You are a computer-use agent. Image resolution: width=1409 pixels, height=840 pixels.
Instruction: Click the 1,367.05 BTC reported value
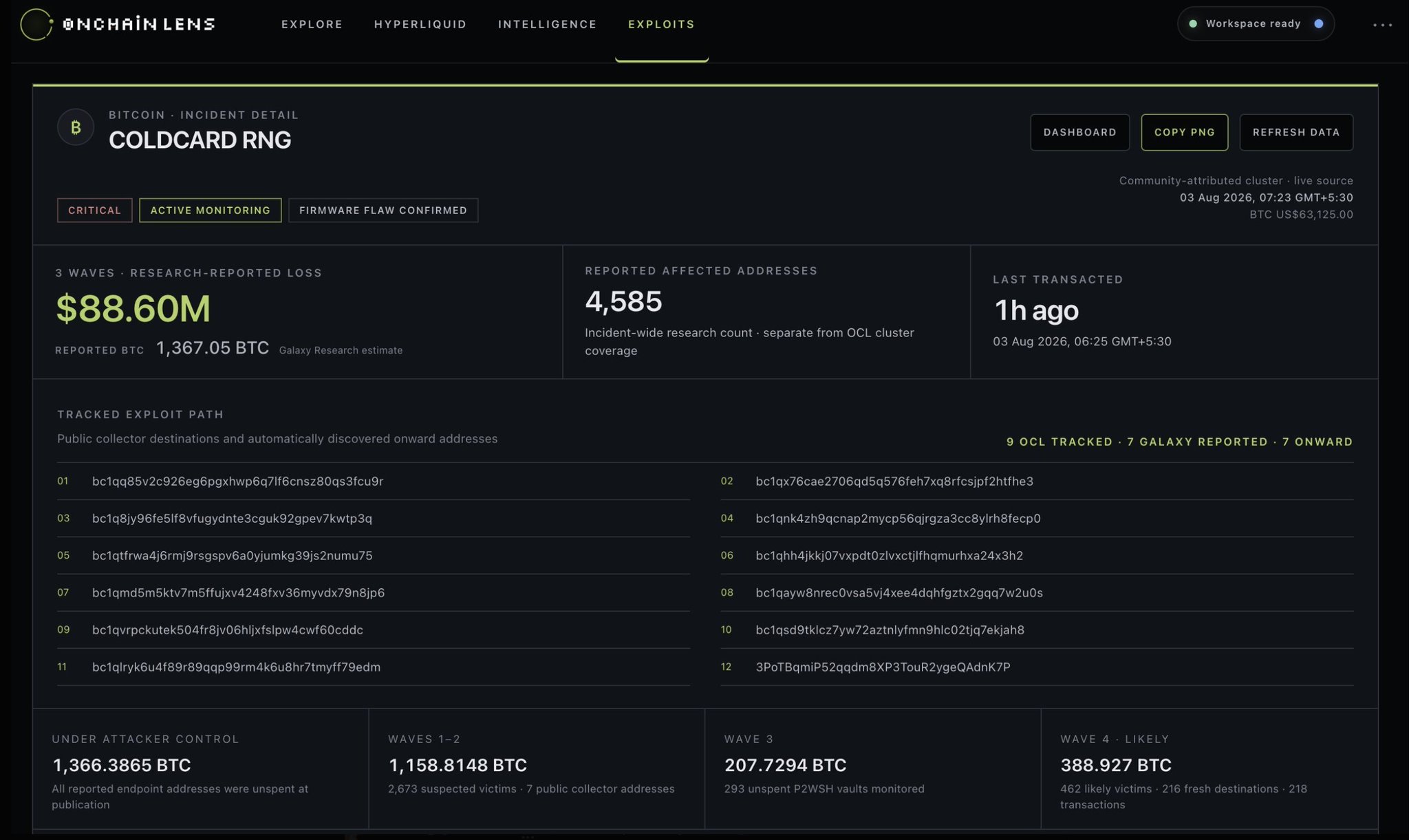(x=213, y=348)
